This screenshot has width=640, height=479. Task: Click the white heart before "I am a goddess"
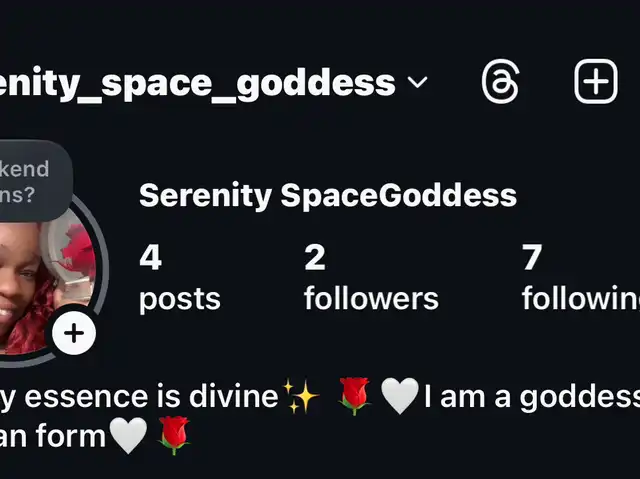click(400, 396)
